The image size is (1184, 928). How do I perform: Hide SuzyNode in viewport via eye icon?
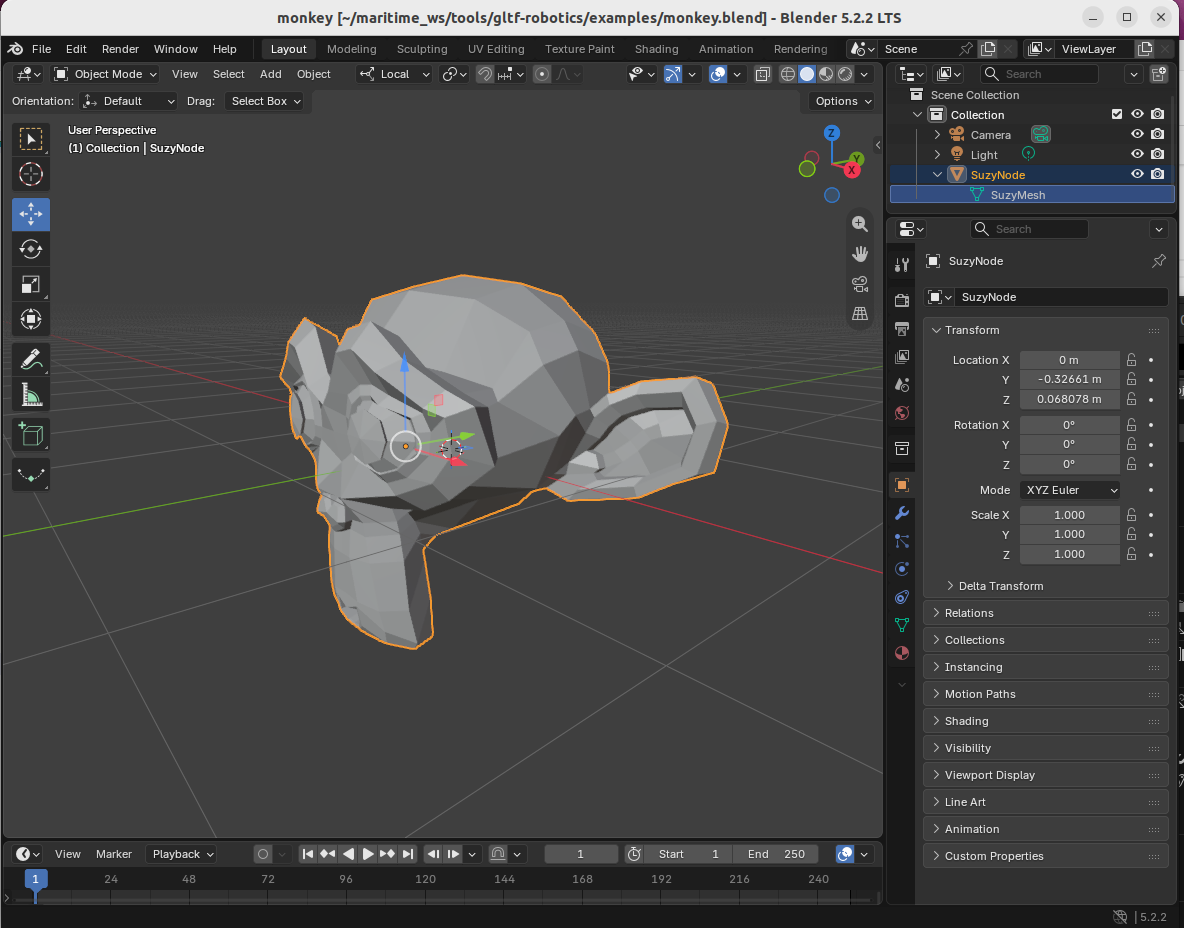[x=1137, y=174]
